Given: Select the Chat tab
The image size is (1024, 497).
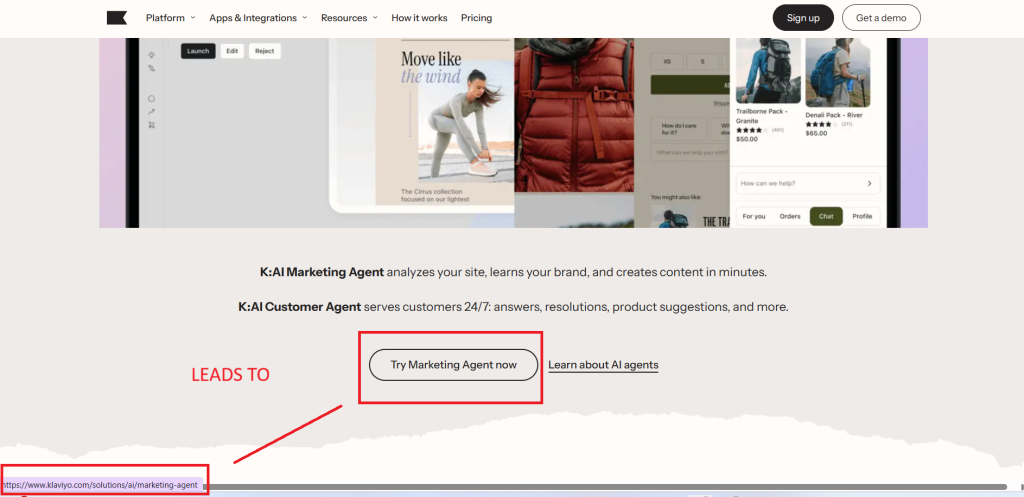Looking at the screenshot, I should point(826,216).
